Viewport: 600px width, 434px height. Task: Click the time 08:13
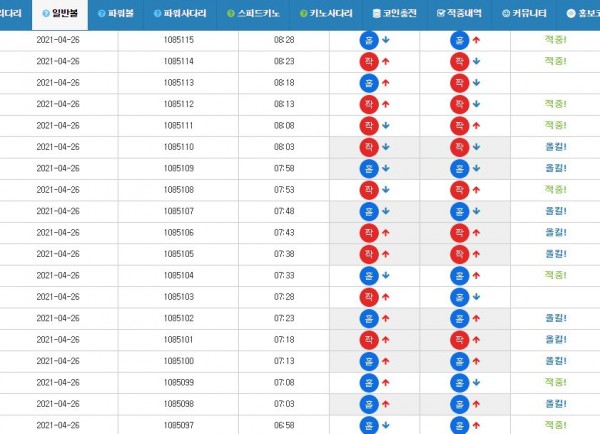click(284, 104)
